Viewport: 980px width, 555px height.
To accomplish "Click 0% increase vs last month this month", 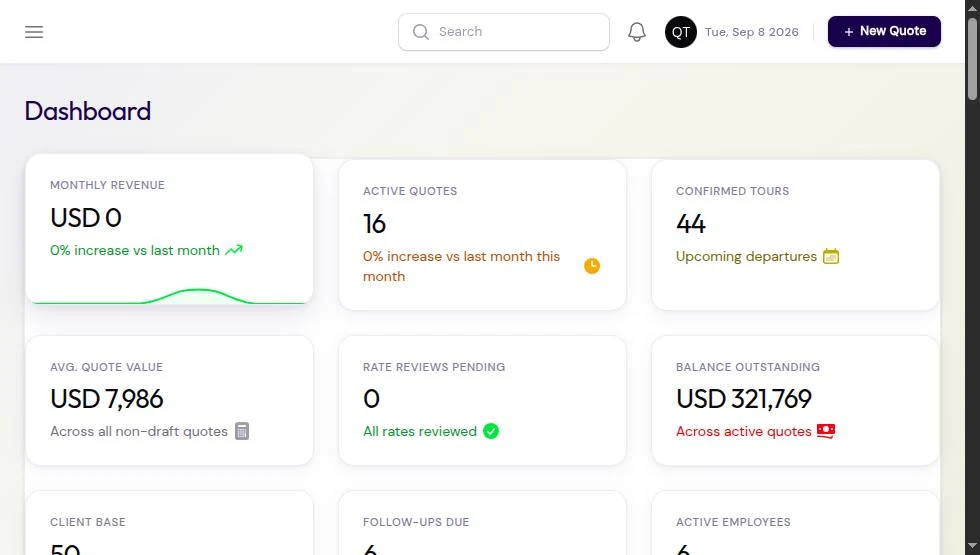I will point(461,266).
